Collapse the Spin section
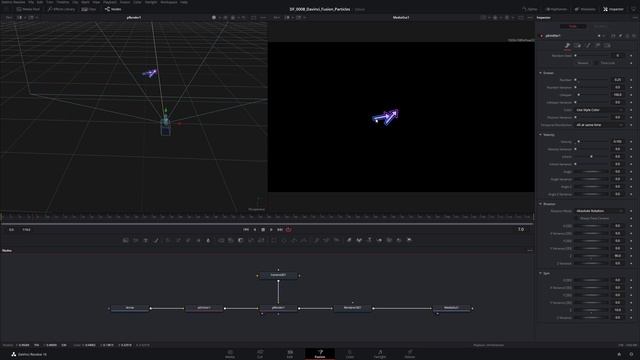The width and height of the screenshot is (640, 360). tap(540, 273)
